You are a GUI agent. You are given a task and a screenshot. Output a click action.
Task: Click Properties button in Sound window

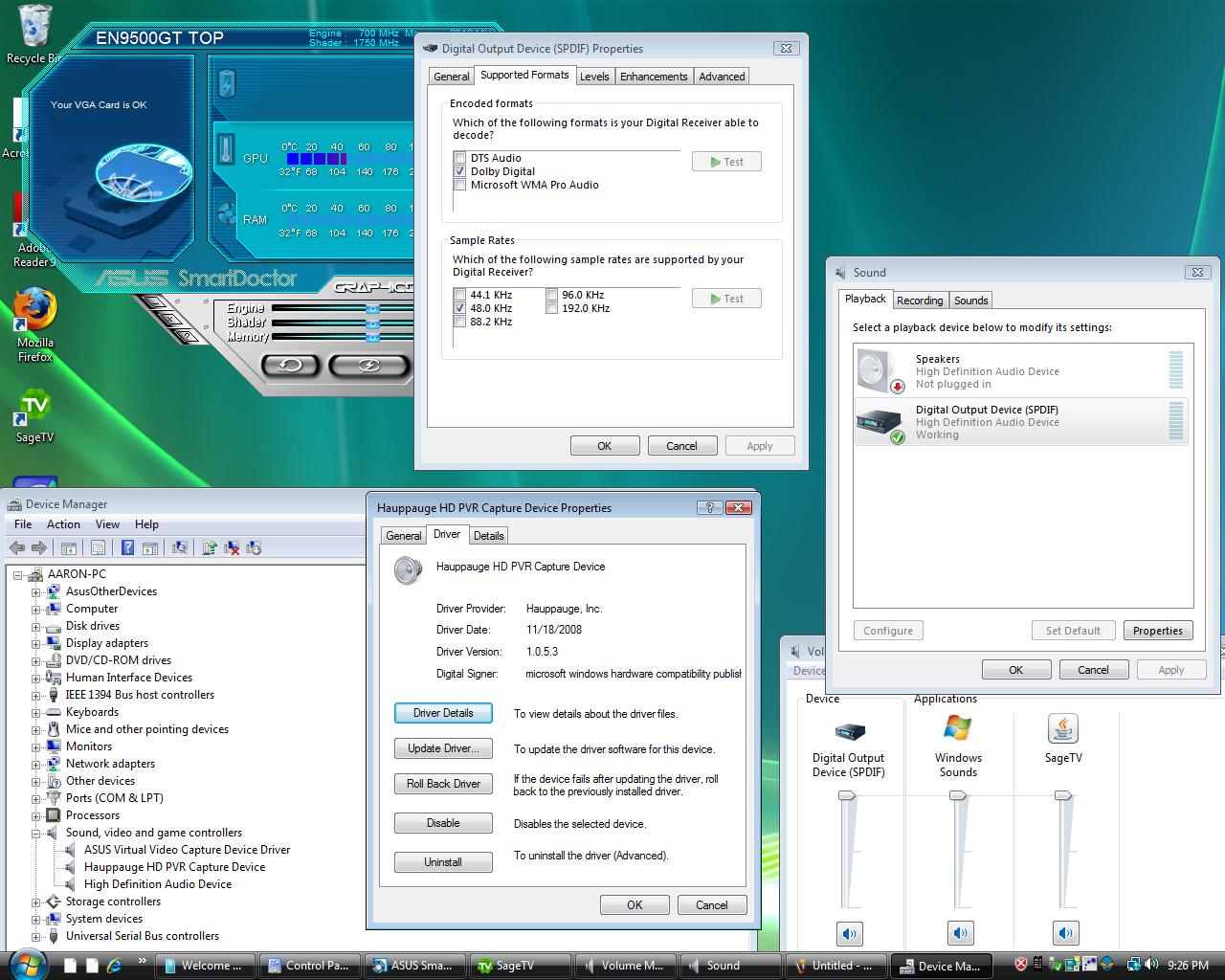(1158, 631)
